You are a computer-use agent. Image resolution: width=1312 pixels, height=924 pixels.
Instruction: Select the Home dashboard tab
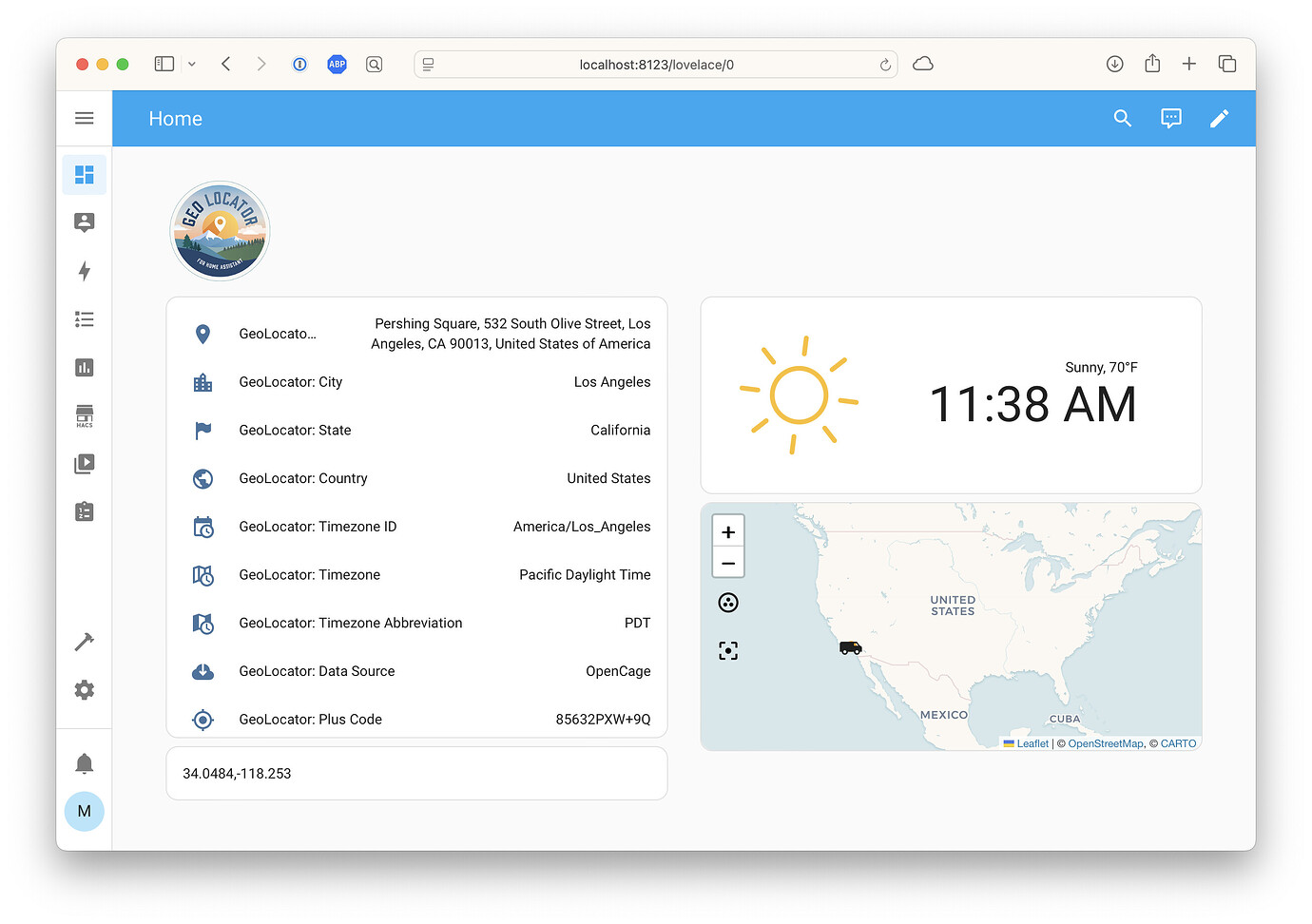pyautogui.click(x=175, y=118)
